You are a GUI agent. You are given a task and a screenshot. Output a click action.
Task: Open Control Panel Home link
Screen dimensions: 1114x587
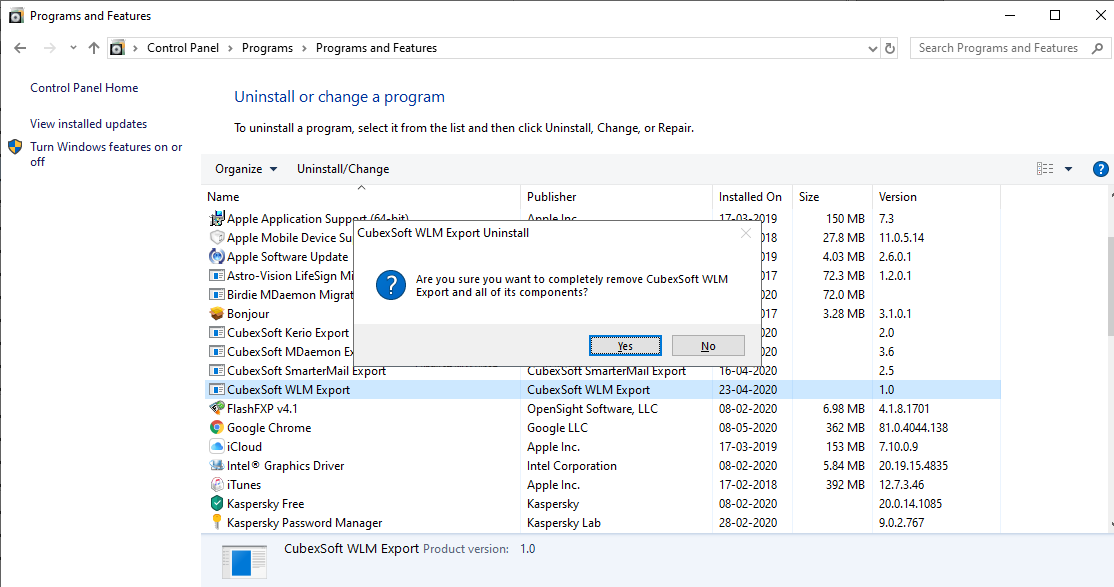(84, 87)
